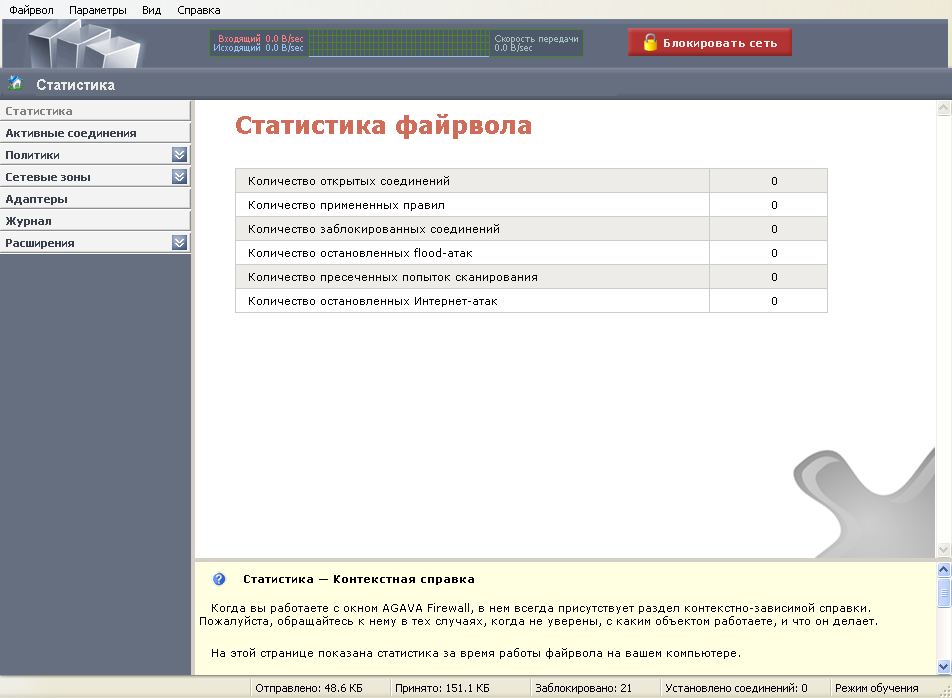Click the padlock icon on block button
This screenshot has height=698, width=952.
[x=650, y=42]
